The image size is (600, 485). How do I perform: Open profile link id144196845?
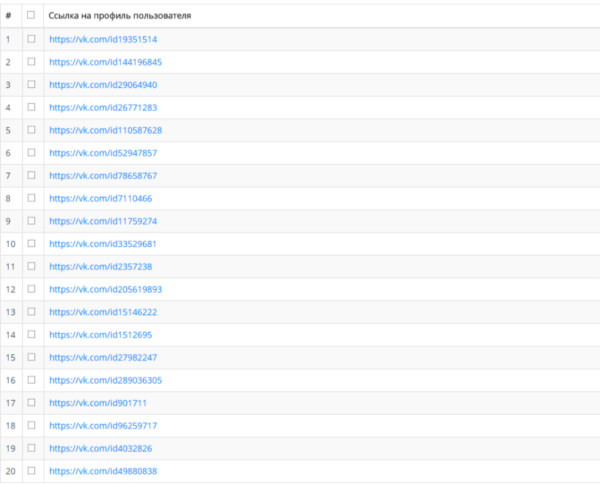coord(106,62)
